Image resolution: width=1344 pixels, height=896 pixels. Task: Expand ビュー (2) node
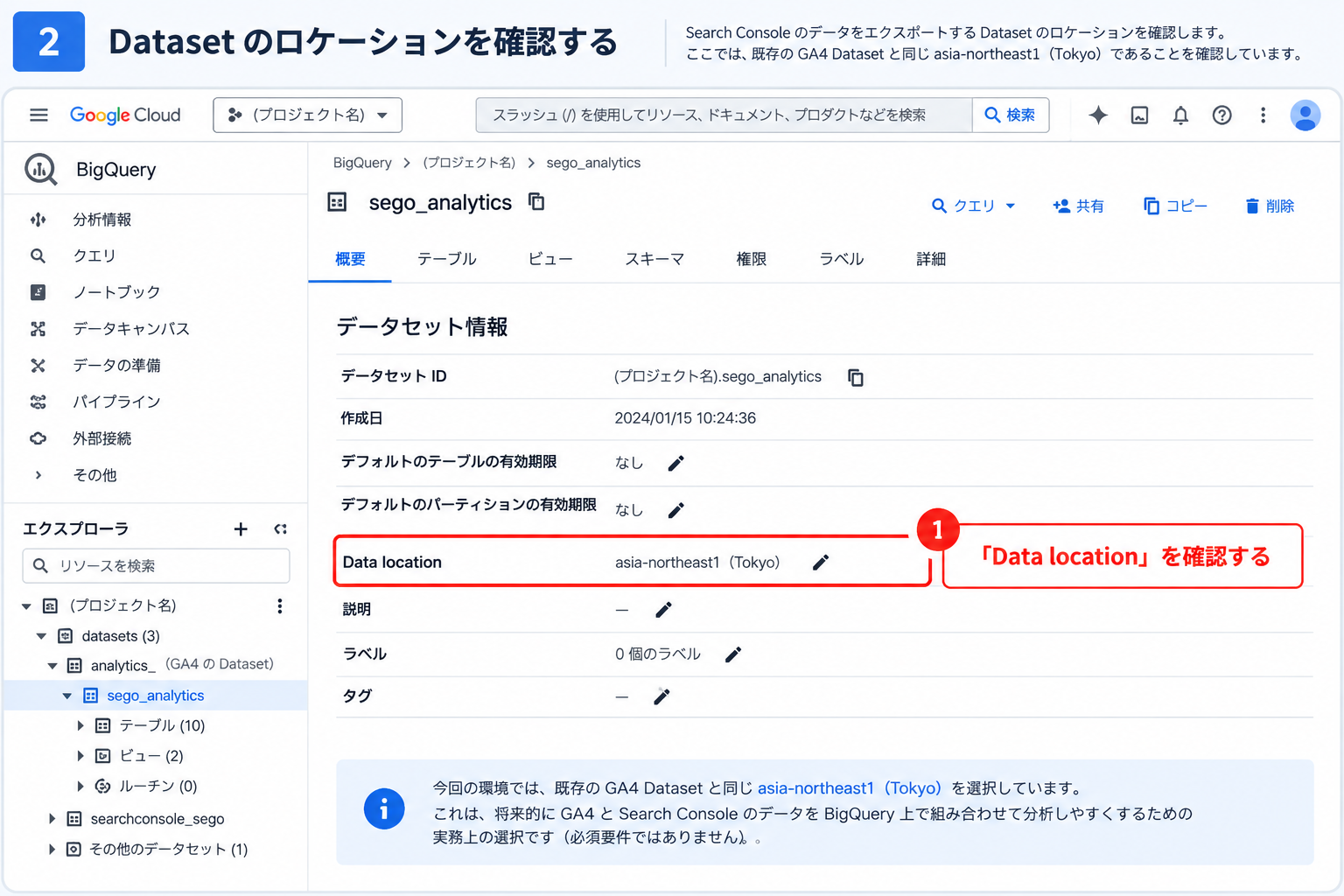point(80,756)
